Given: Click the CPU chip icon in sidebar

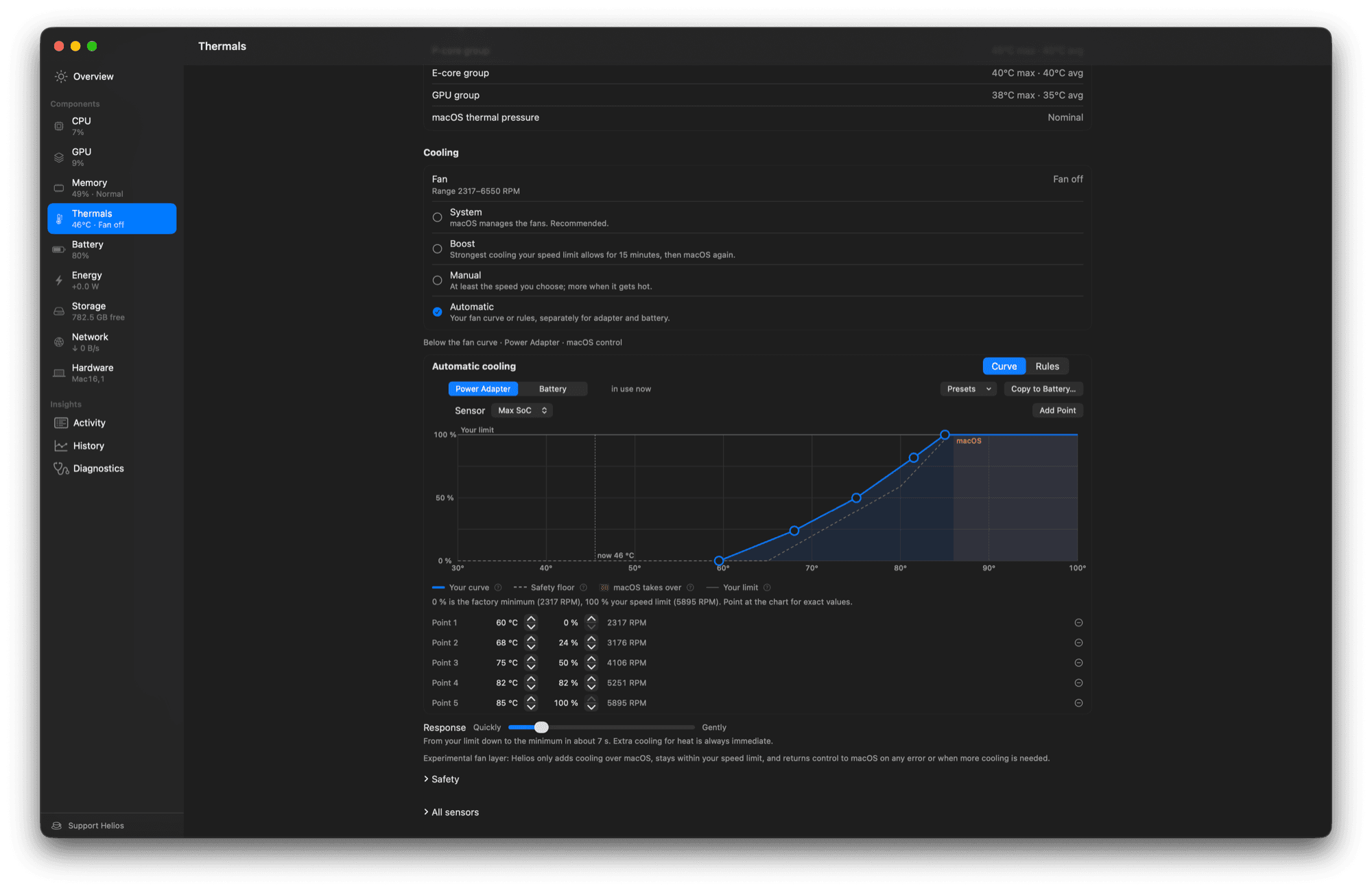Looking at the screenshot, I should pos(59,126).
